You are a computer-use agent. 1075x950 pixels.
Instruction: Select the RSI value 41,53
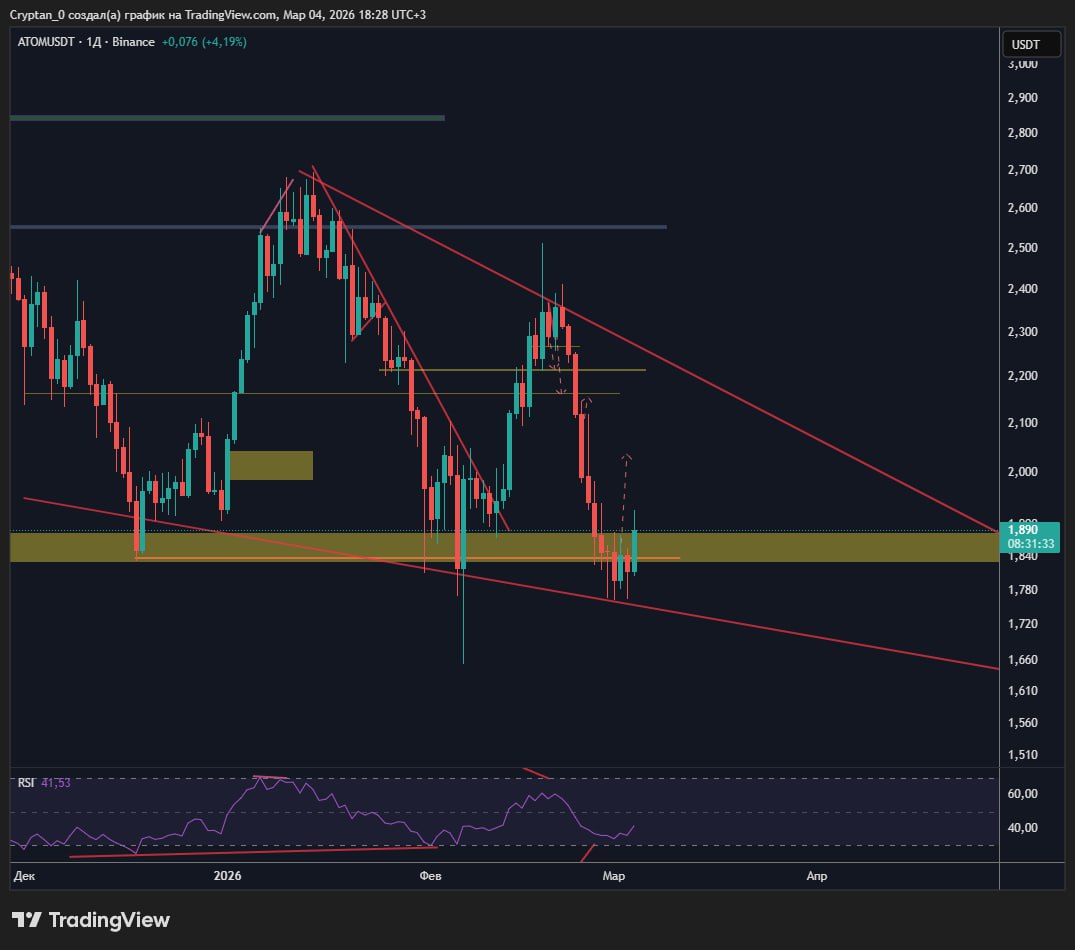tap(56, 782)
